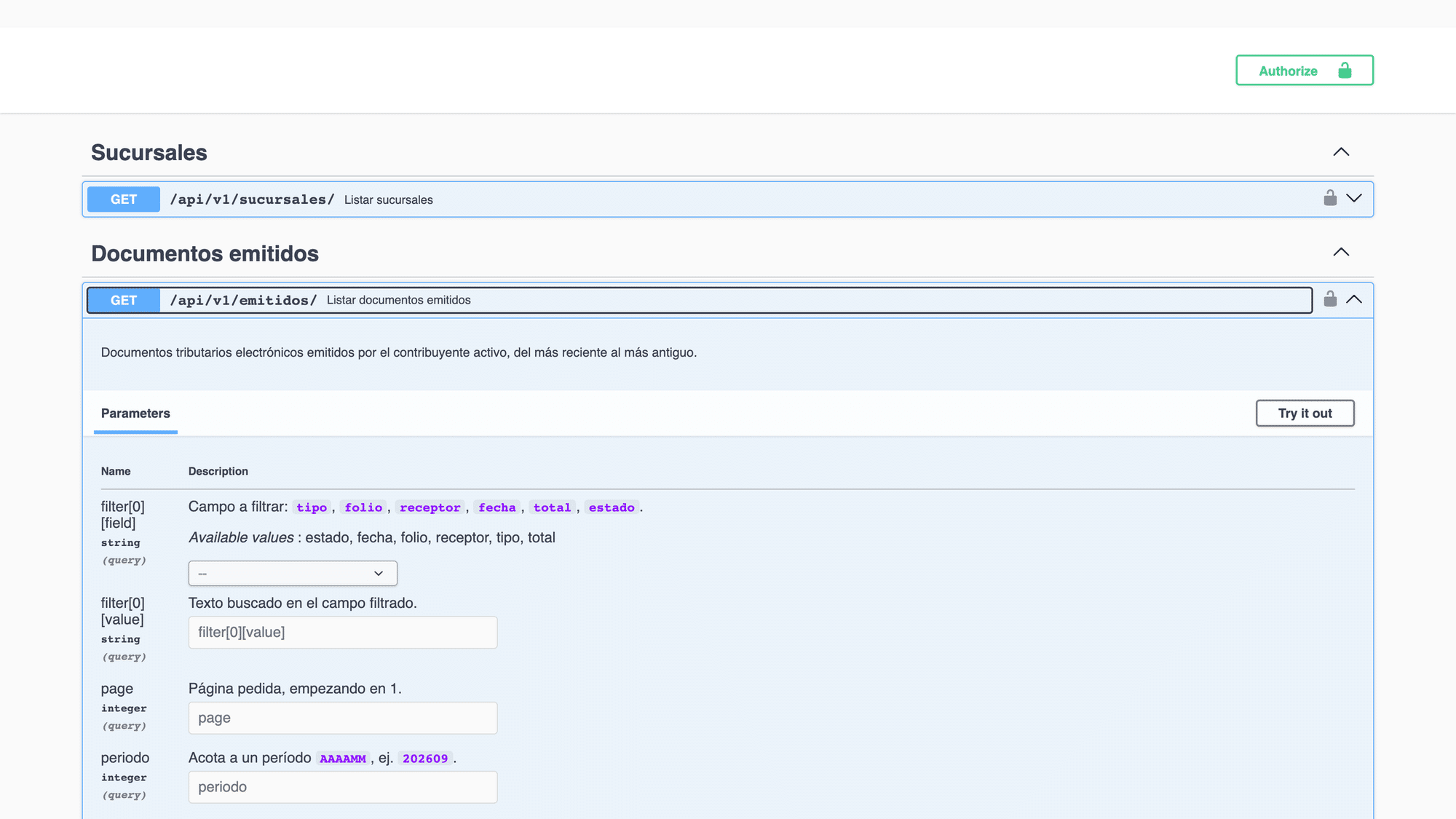The height and width of the screenshot is (819, 1456).
Task: Click the 'tipo' code label
Action: click(312, 507)
